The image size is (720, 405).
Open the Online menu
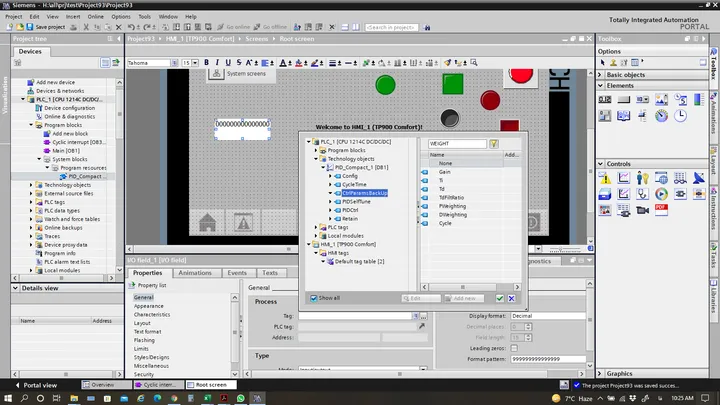pos(96,17)
